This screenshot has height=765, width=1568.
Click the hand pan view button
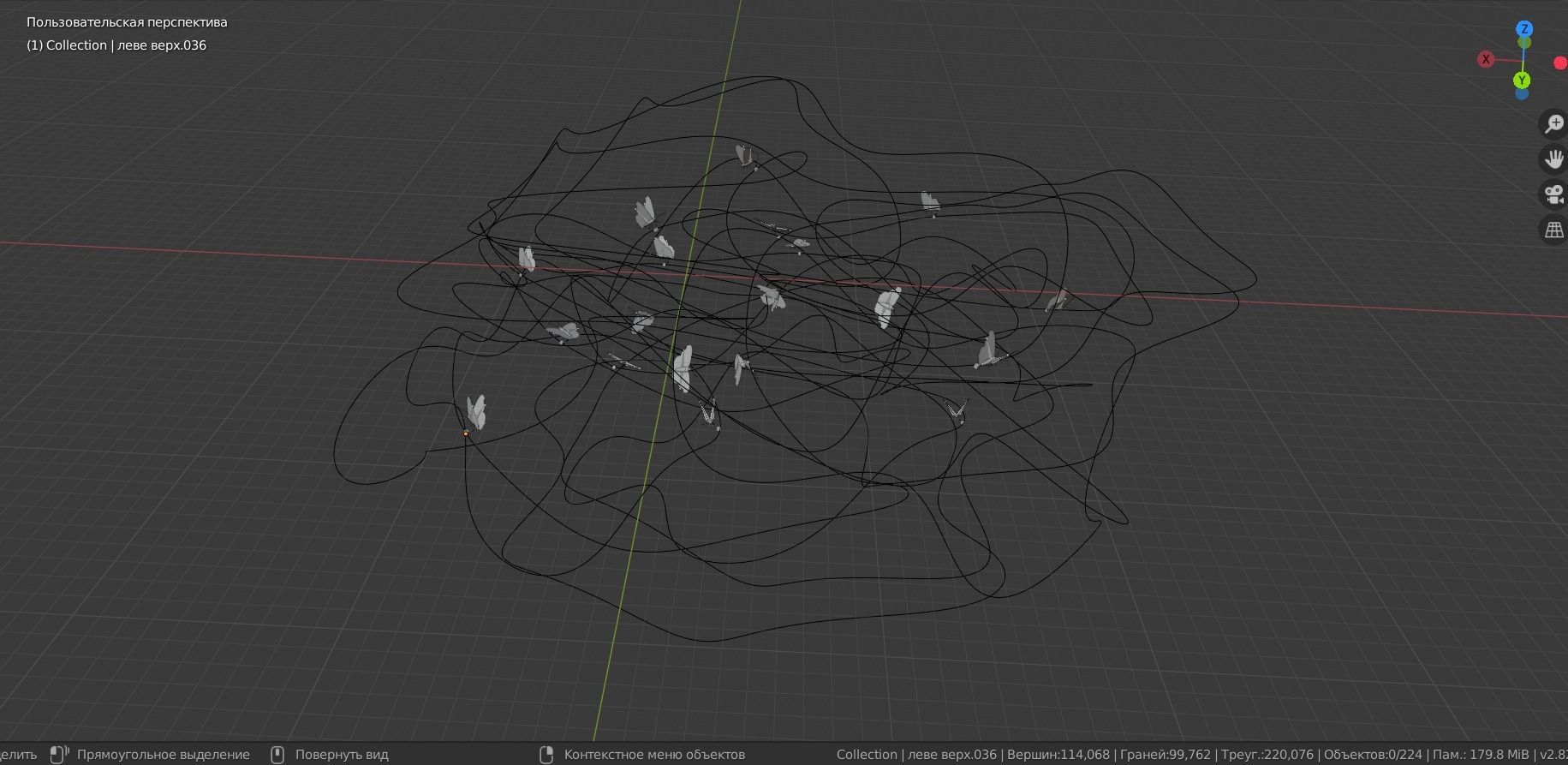tap(1553, 159)
